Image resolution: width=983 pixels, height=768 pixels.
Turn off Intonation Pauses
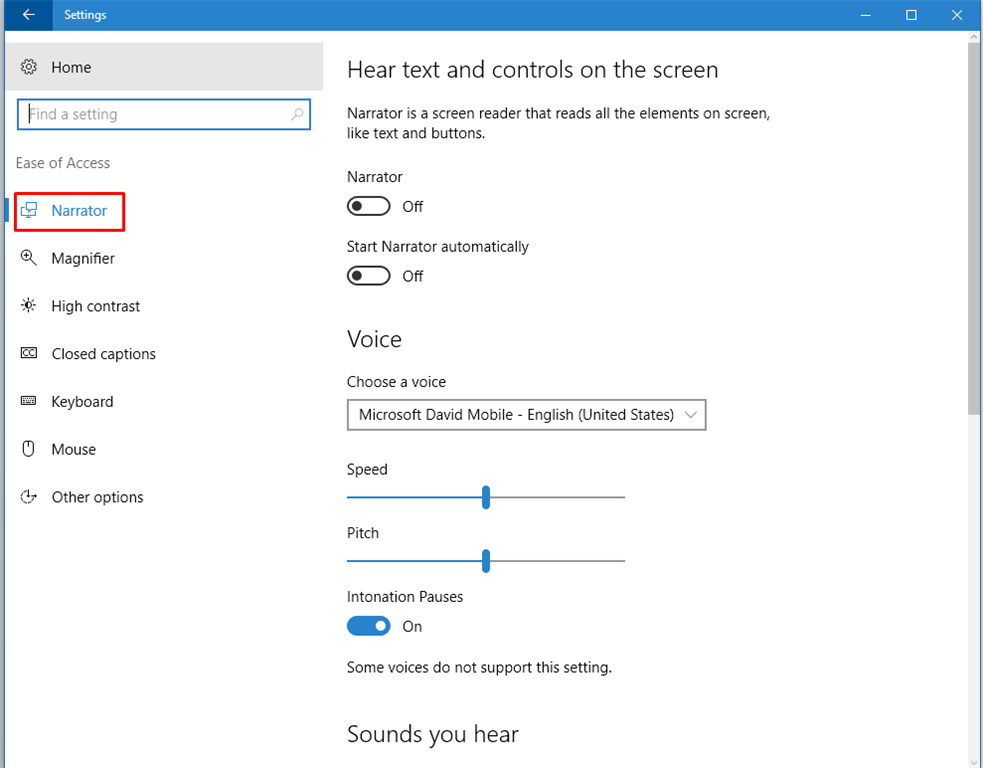368,625
